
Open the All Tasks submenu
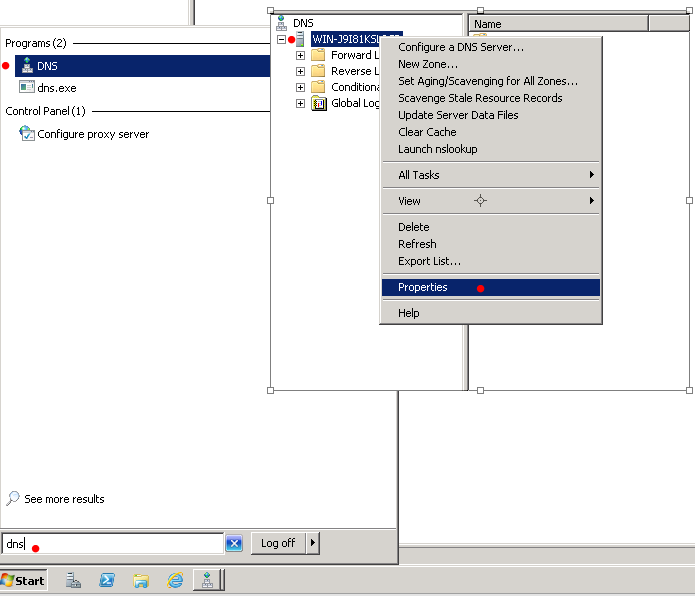(x=491, y=175)
